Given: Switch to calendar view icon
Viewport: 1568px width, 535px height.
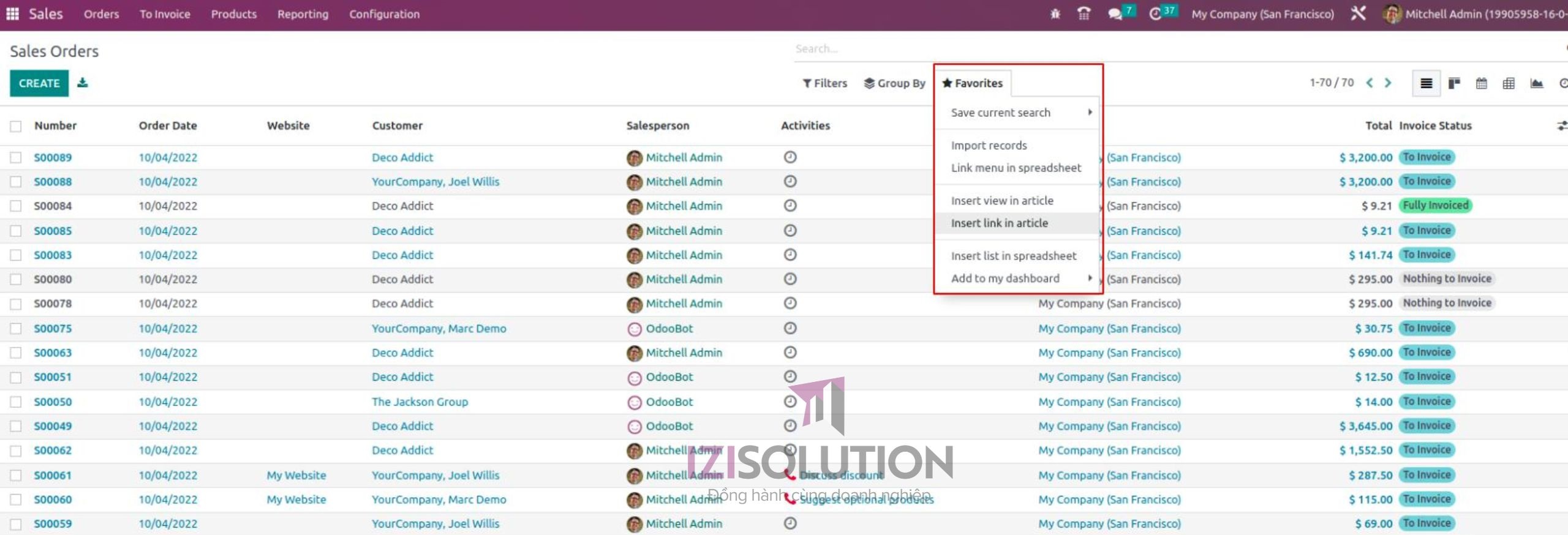Looking at the screenshot, I should point(1481,83).
